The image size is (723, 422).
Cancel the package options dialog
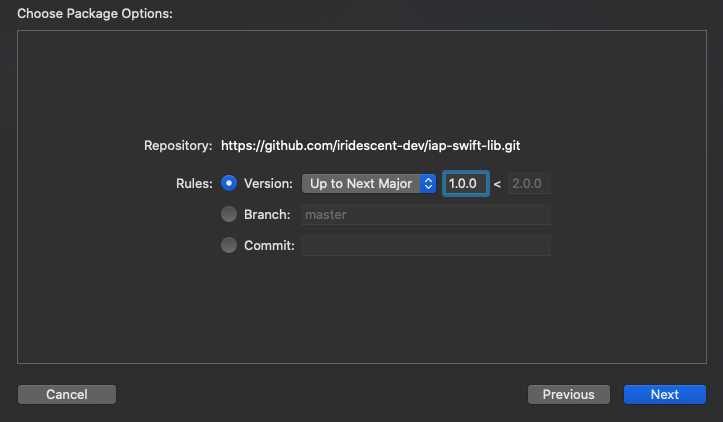(67, 394)
